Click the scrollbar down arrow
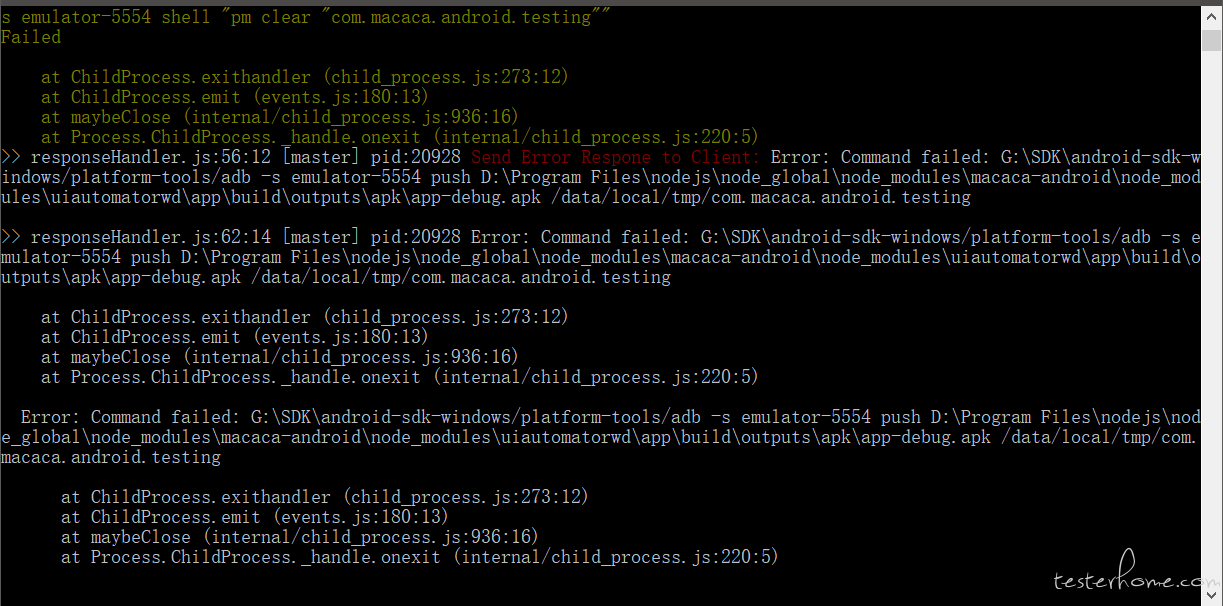 [1211, 596]
